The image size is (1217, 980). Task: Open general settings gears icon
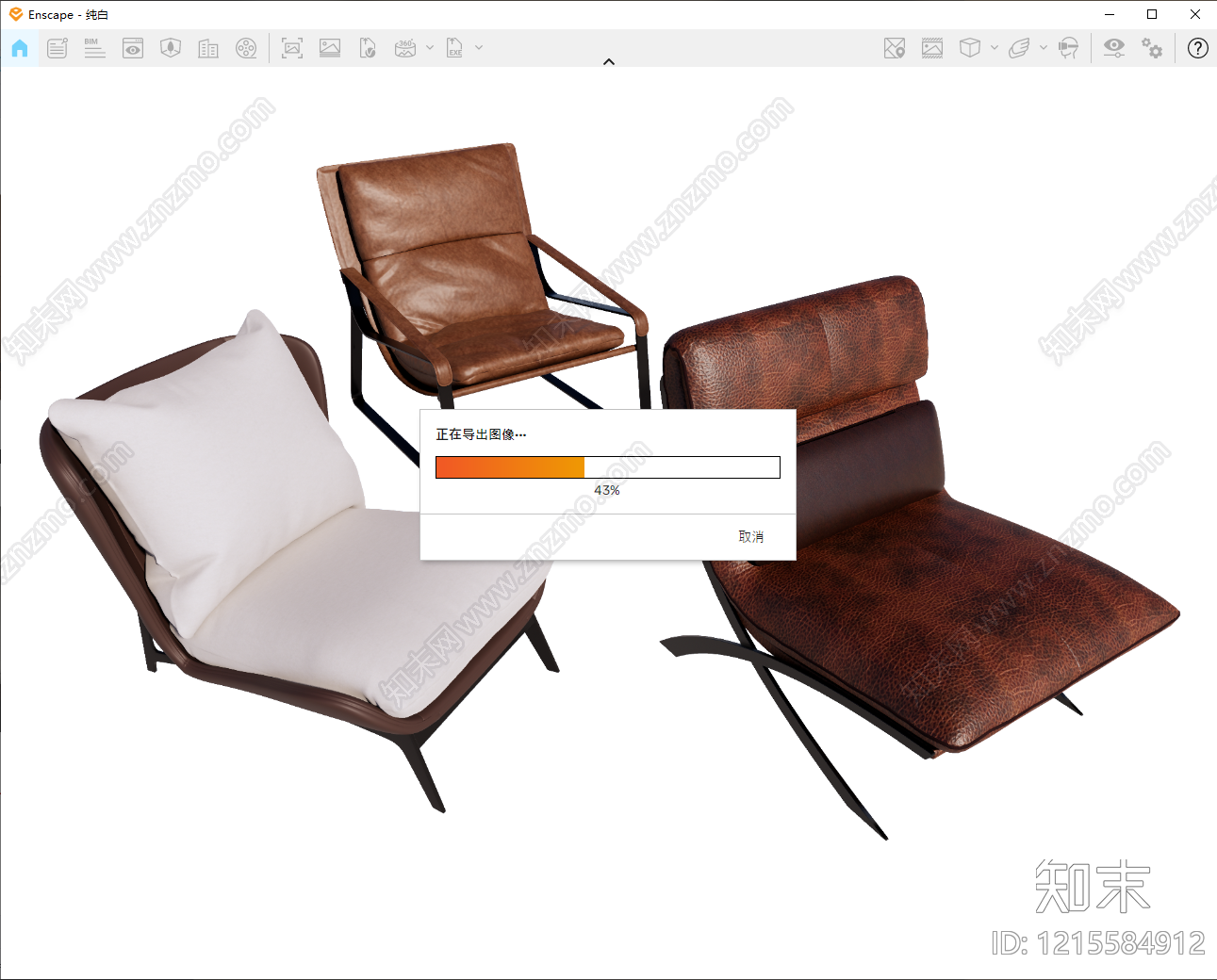1152,48
